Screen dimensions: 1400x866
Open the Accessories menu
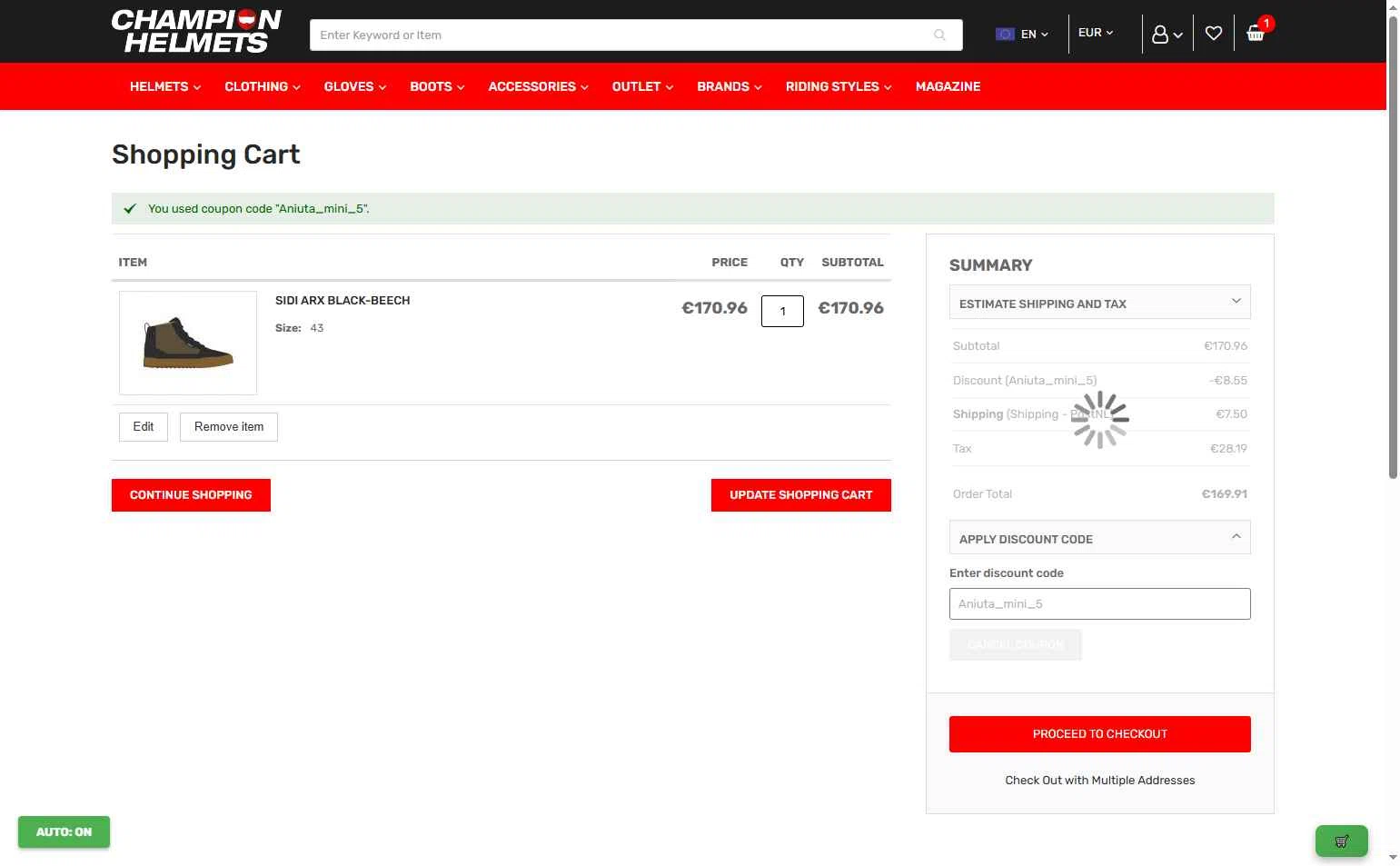click(539, 86)
